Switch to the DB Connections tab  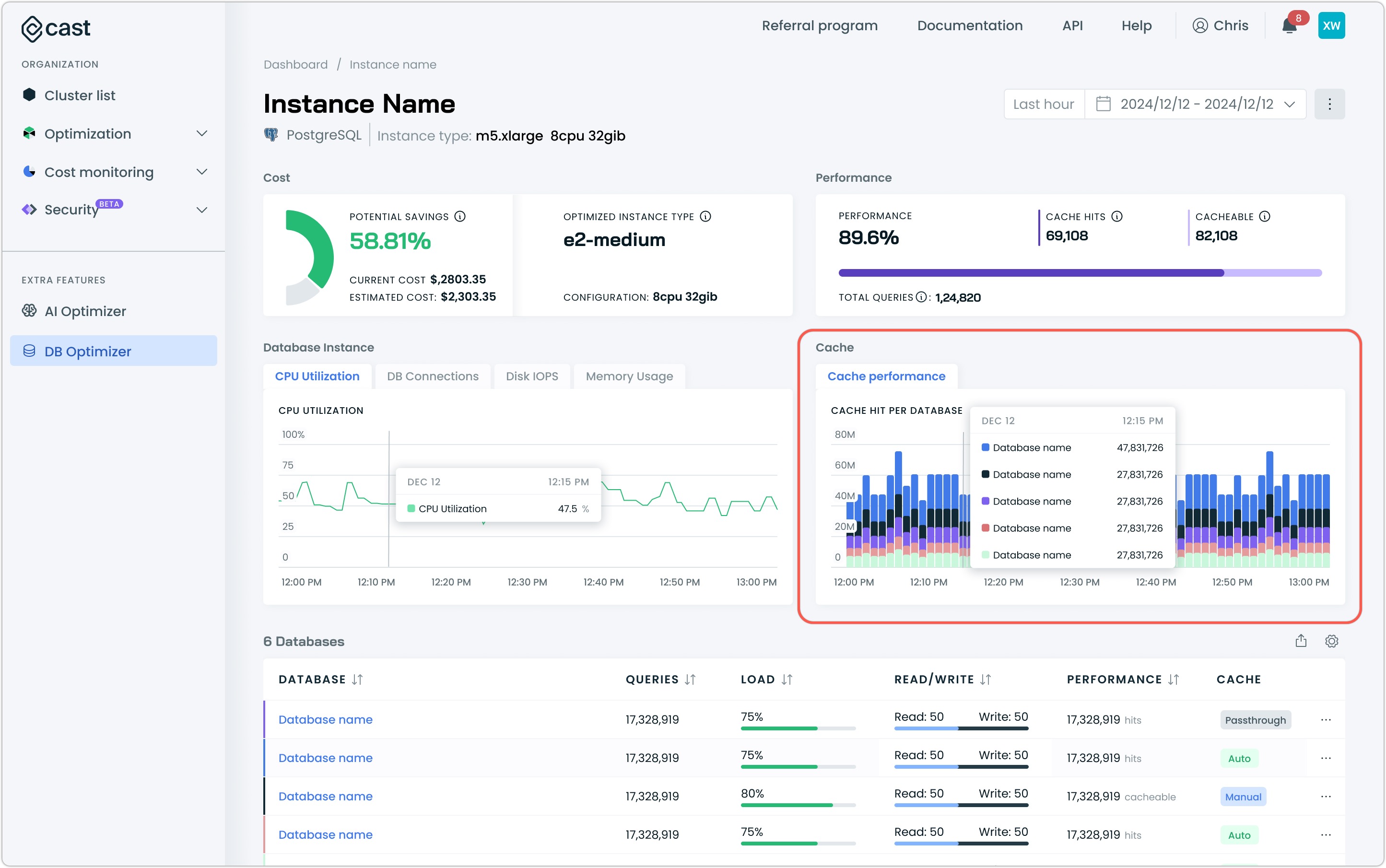(432, 376)
